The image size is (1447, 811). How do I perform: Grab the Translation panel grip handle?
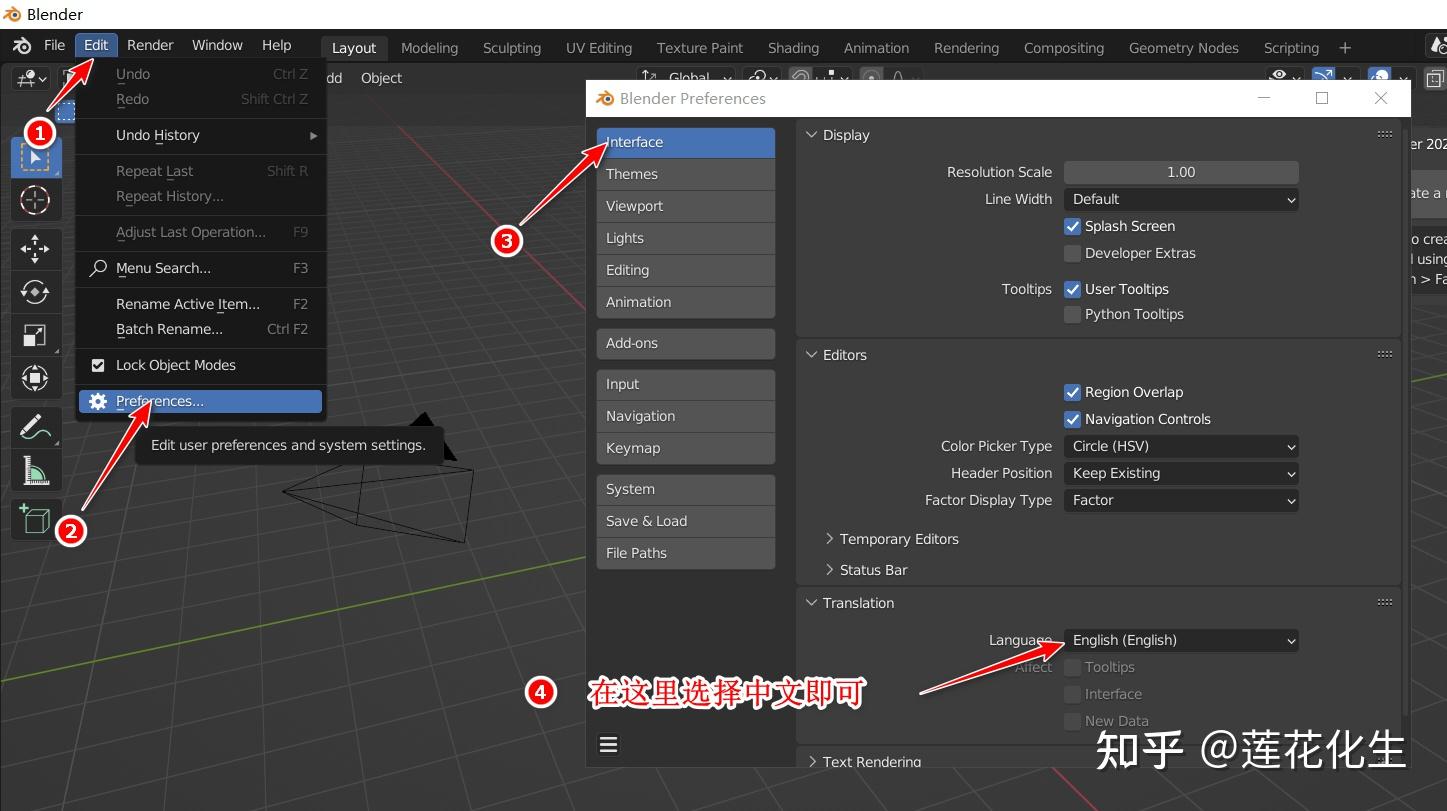(1385, 602)
